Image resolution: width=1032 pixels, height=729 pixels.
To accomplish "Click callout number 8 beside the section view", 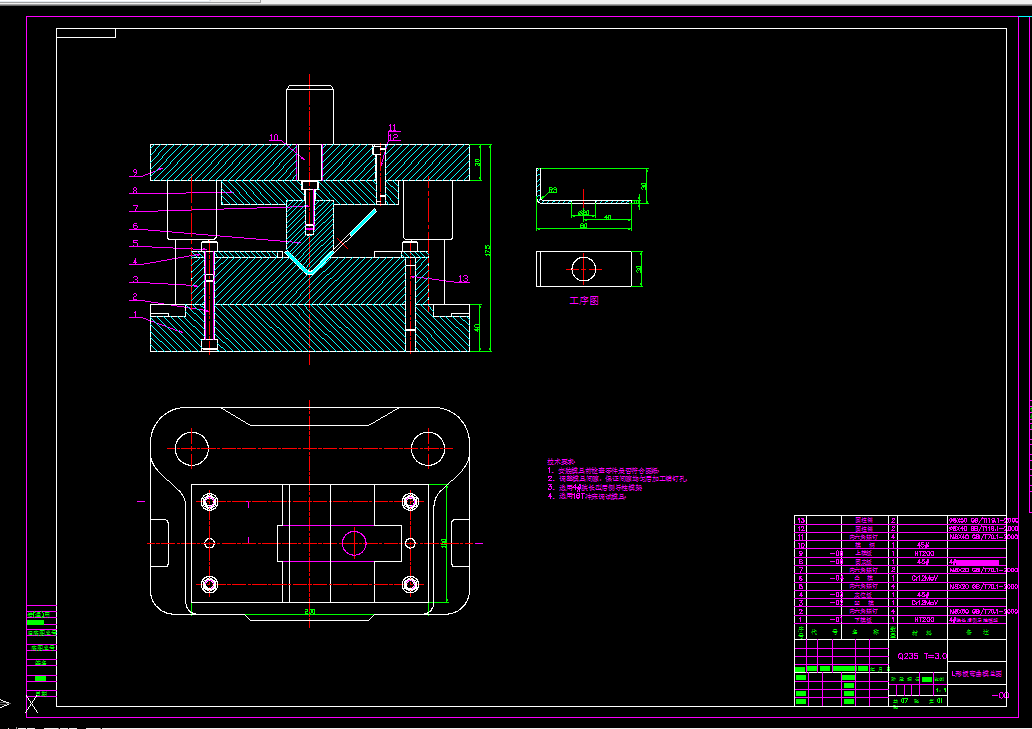I will click(x=135, y=190).
